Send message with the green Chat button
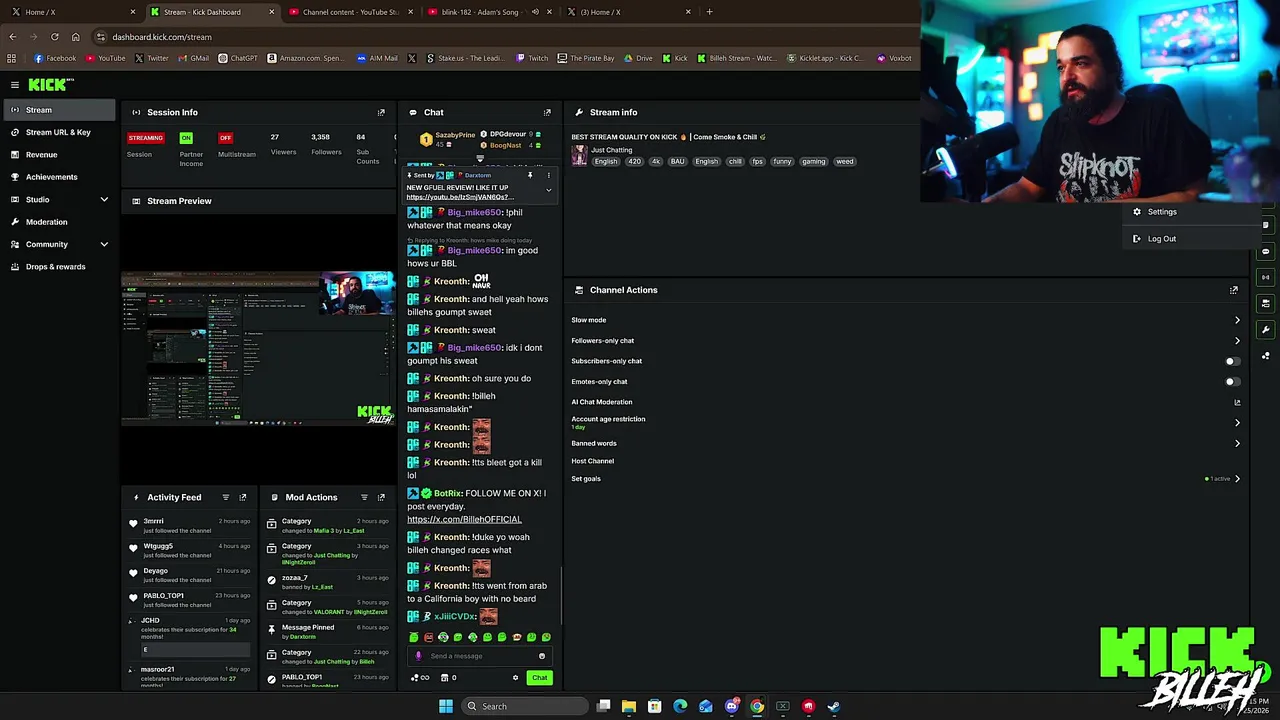The width and height of the screenshot is (1280, 720). tap(539, 678)
